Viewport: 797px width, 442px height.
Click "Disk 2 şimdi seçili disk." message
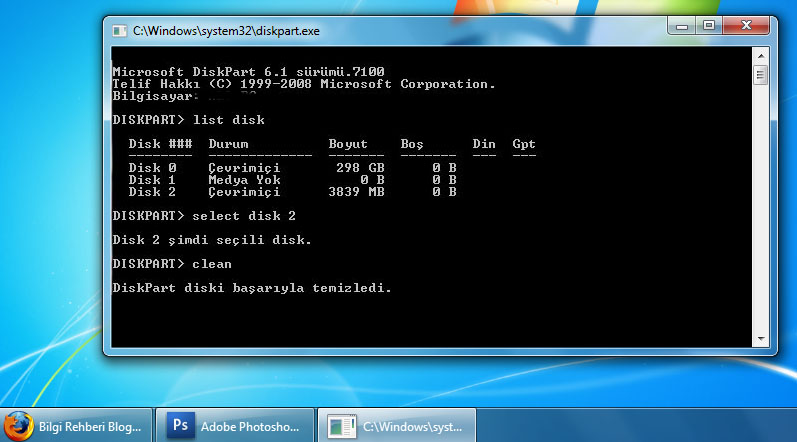[x=212, y=240]
